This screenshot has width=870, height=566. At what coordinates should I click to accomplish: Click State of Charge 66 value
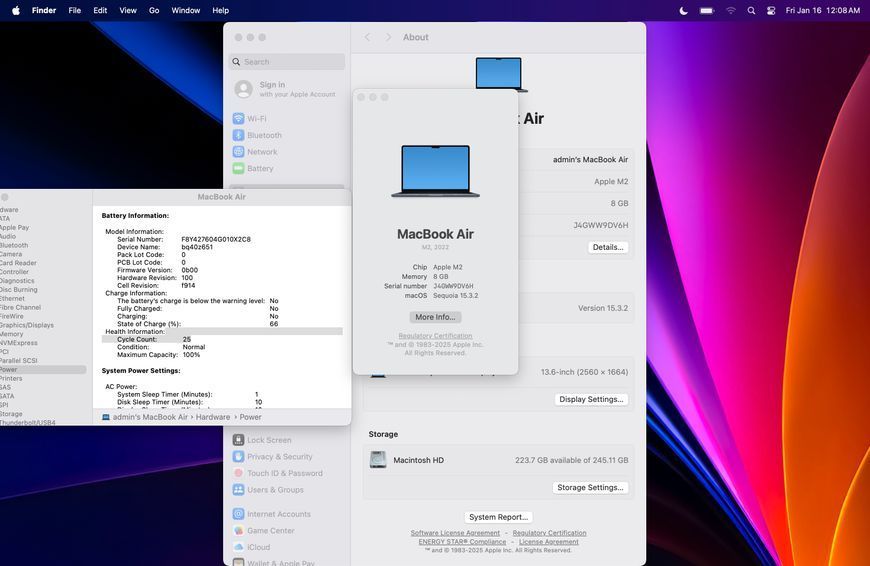coord(274,324)
